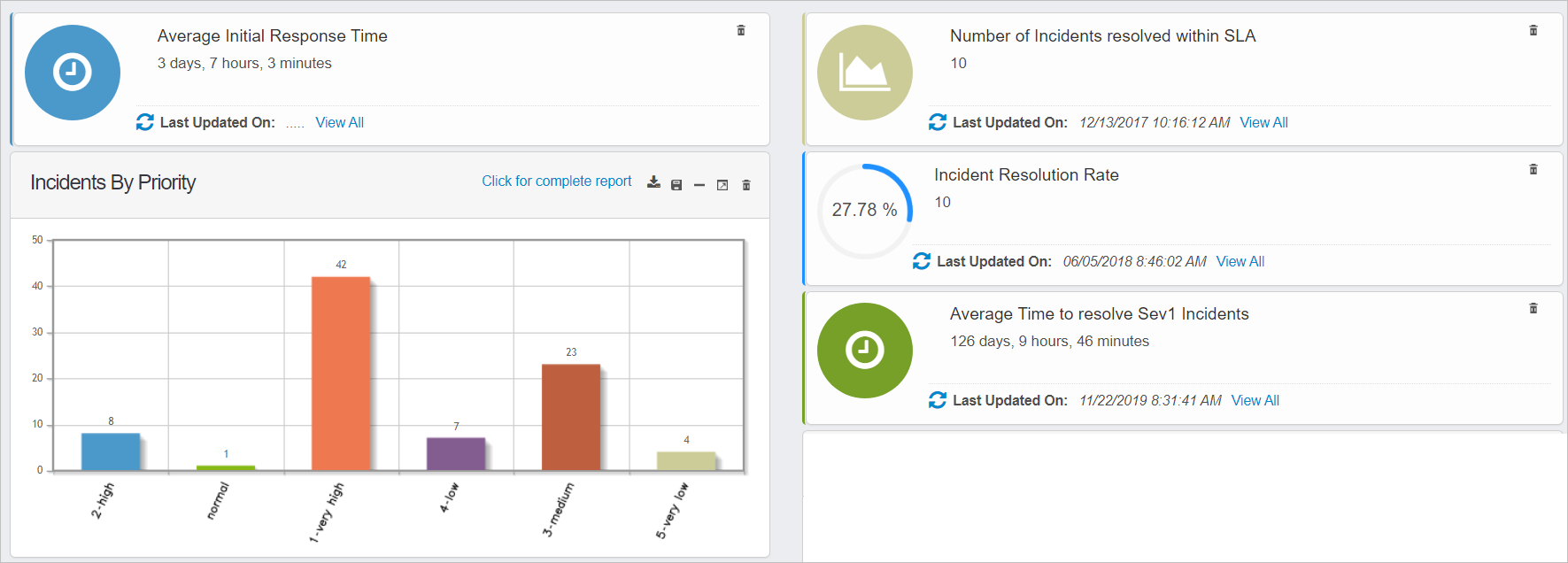Remove Average Time to resolve Sev1 widget

click(1533, 308)
